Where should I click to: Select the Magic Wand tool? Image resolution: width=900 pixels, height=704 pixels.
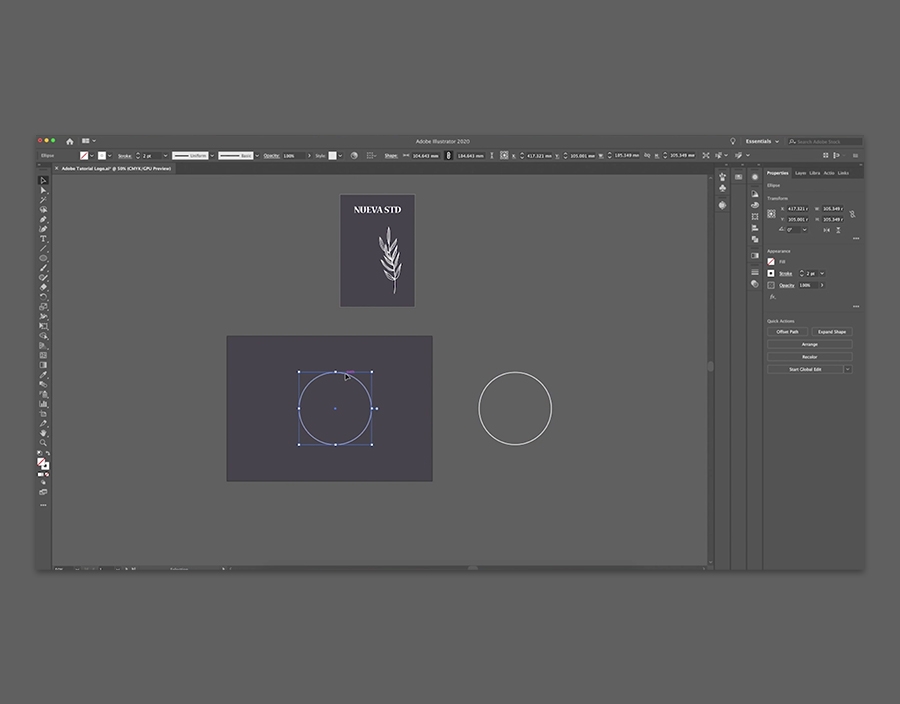43,200
